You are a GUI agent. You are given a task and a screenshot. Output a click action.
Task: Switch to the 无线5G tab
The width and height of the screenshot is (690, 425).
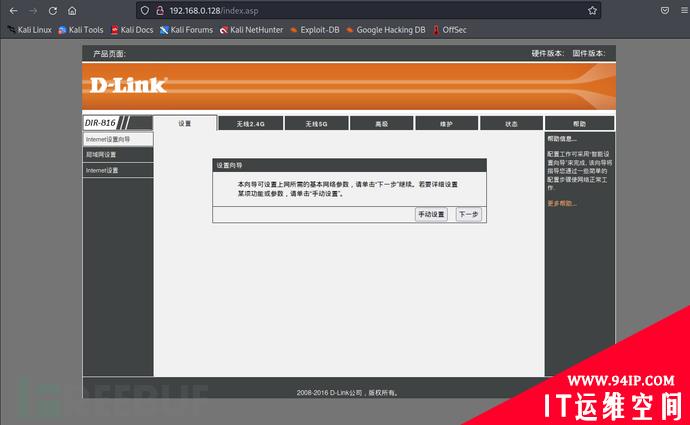pos(316,124)
